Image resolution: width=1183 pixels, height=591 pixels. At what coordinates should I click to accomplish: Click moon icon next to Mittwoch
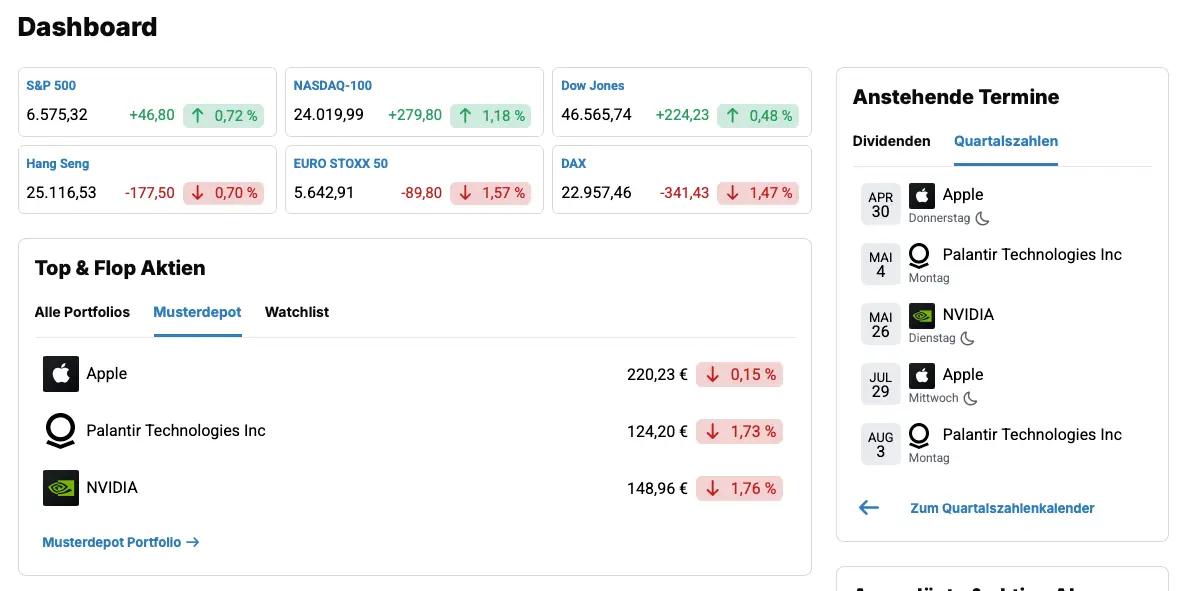[x=970, y=398]
